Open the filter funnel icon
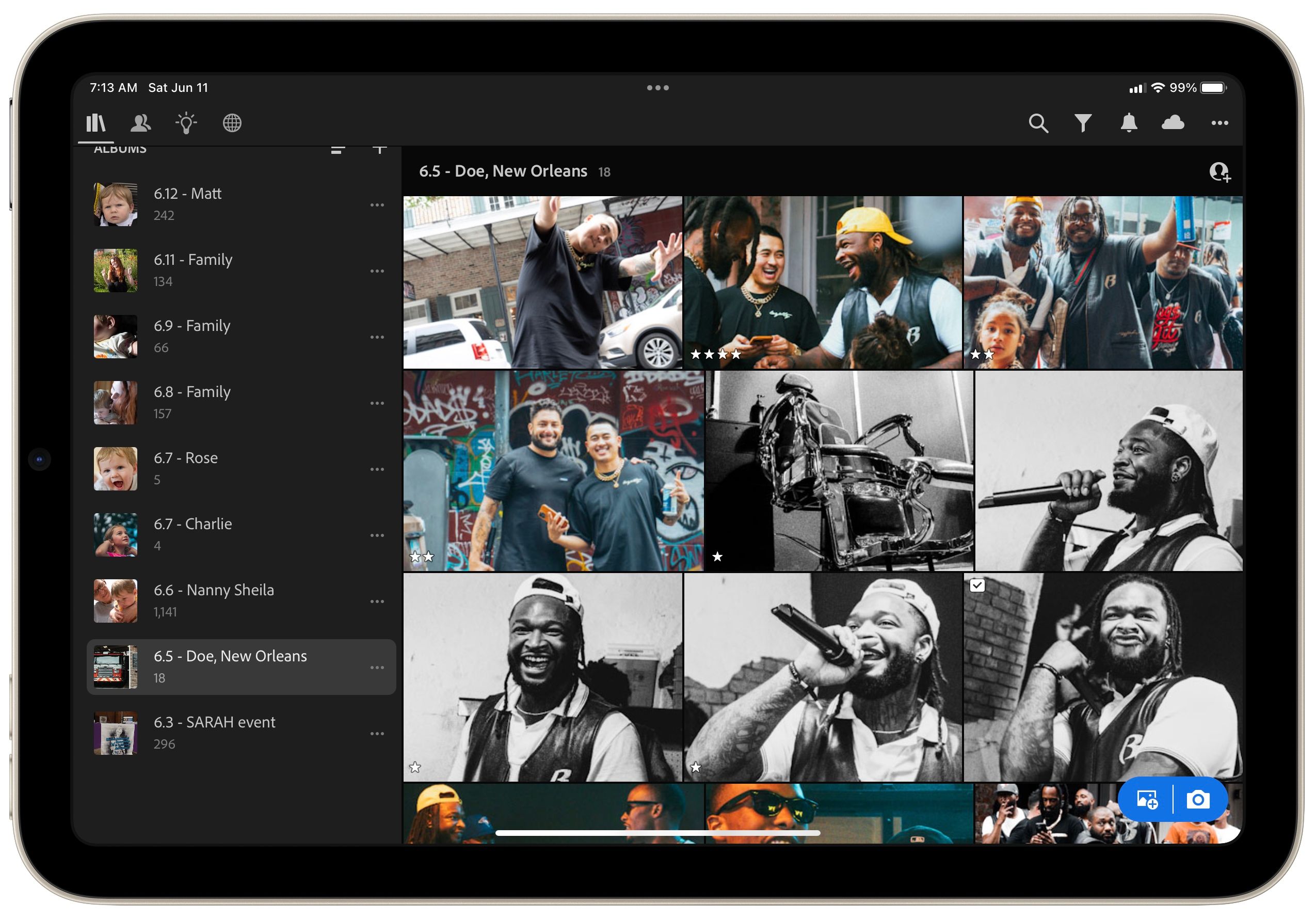Image resolution: width=1316 pixels, height=919 pixels. 1083,123
